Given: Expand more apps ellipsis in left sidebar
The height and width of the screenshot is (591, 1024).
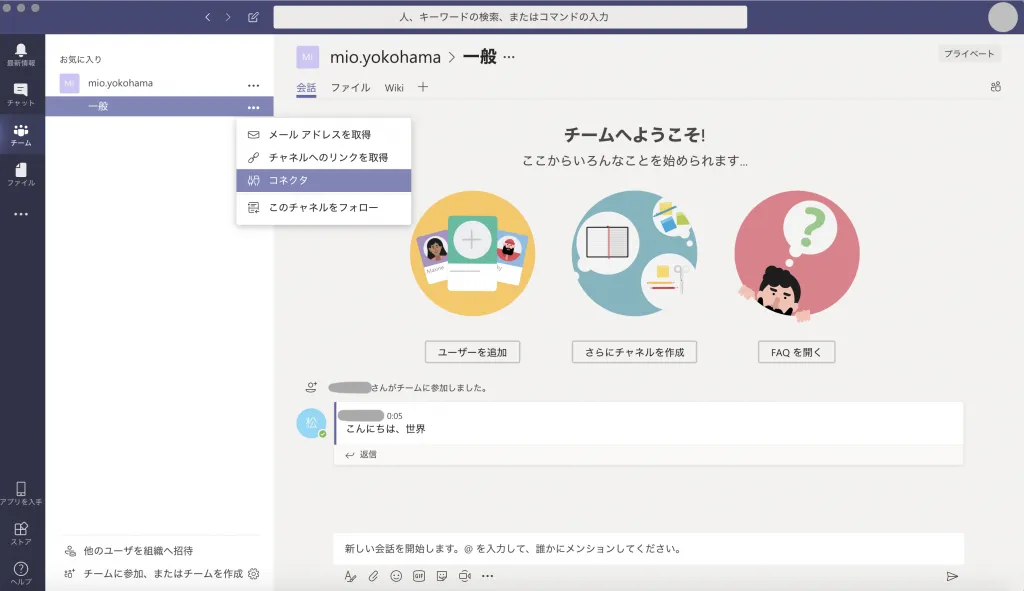Looking at the screenshot, I should click(21, 214).
